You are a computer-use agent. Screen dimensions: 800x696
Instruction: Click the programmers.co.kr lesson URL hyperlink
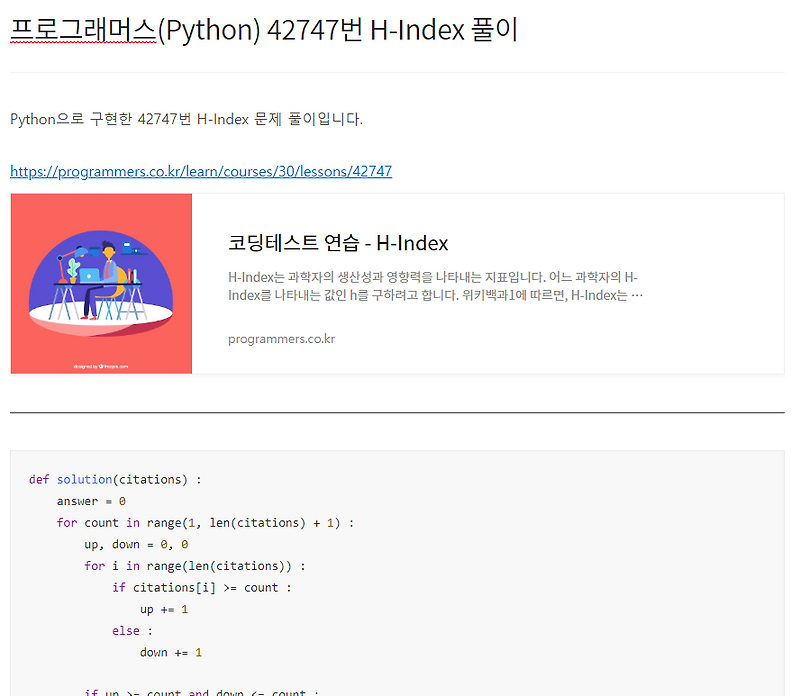200,171
